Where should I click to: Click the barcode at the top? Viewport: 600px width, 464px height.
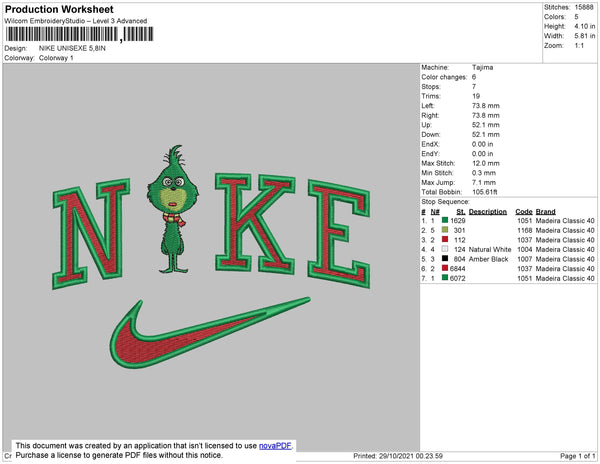(x=80, y=34)
